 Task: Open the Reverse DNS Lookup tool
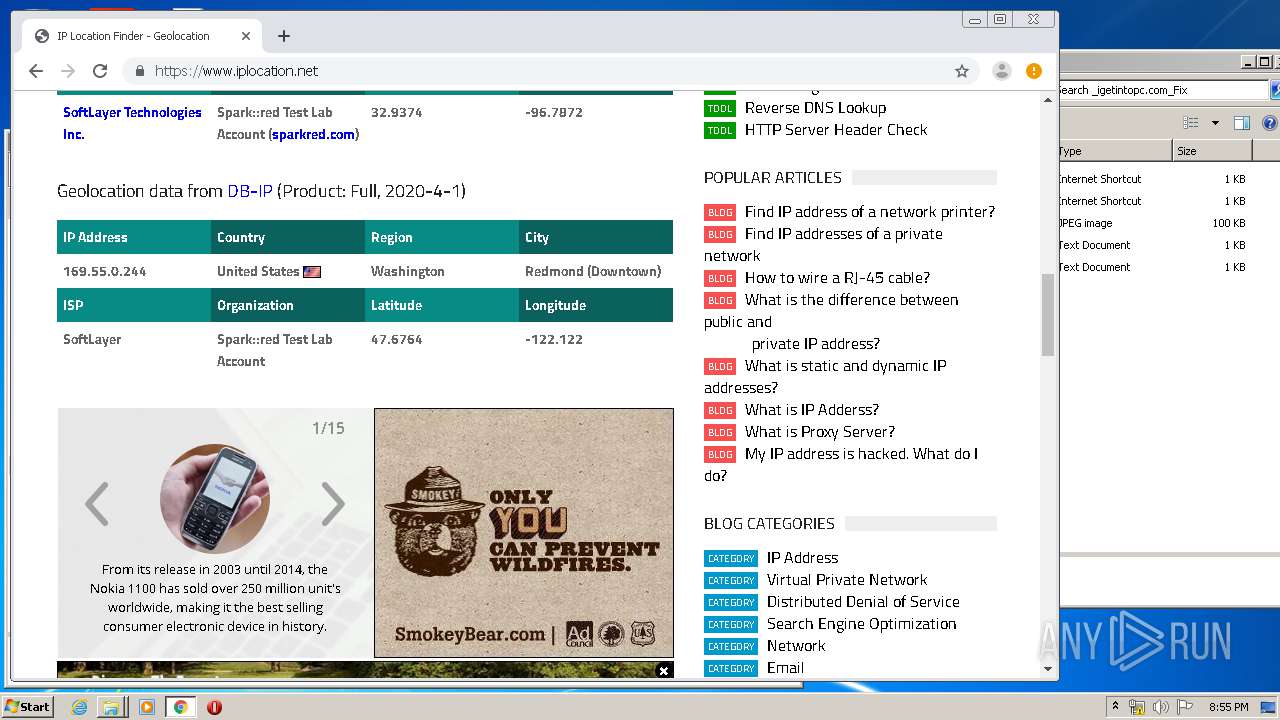click(815, 108)
